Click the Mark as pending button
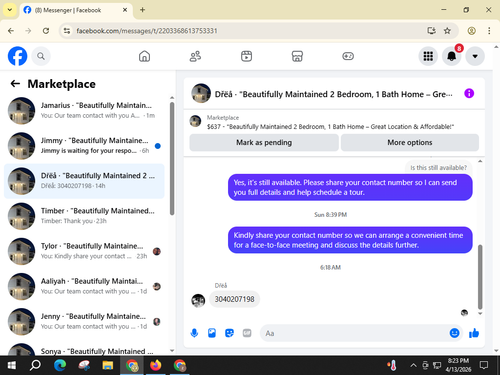The width and height of the screenshot is (500, 375). tap(264, 143)
